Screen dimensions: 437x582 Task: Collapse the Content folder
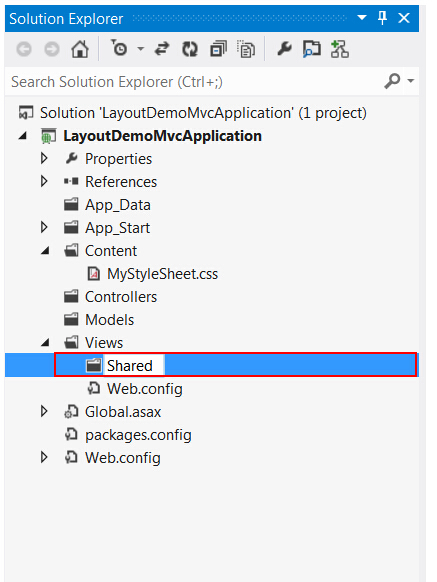tap(45, 251)
